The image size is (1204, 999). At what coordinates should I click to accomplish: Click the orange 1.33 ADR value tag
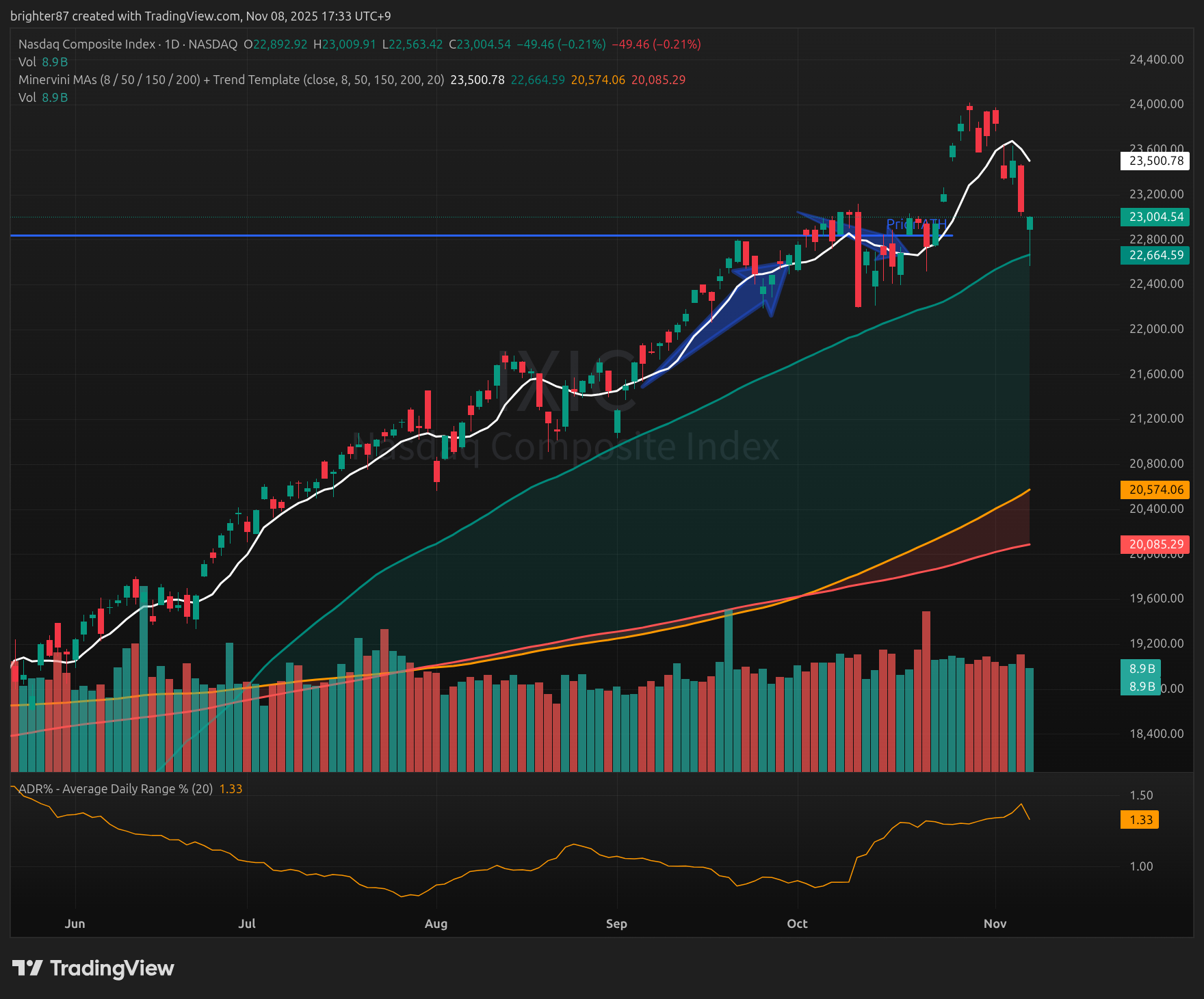pyautogui.click(x=1140, y=820)
